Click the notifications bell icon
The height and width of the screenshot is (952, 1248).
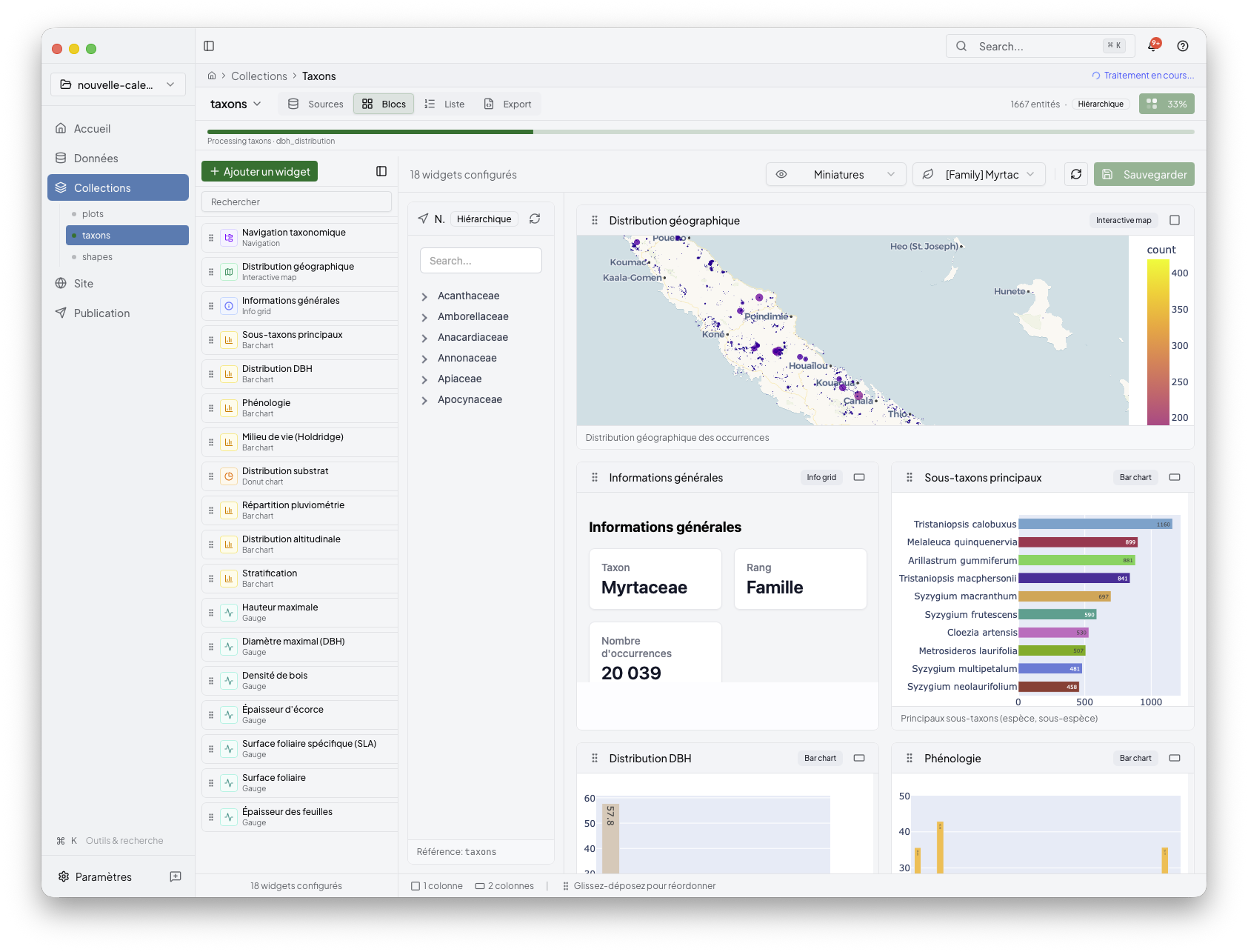pyautogui.click(x=1152, y=46)
